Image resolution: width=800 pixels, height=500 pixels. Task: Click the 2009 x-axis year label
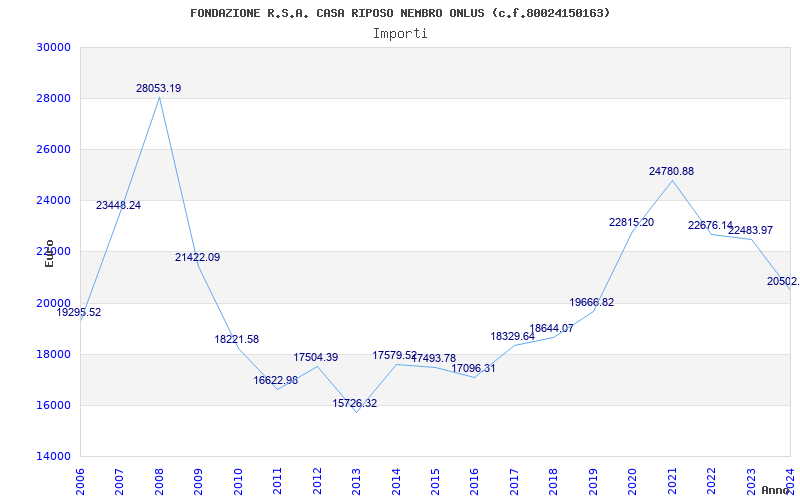click(198, 481)
